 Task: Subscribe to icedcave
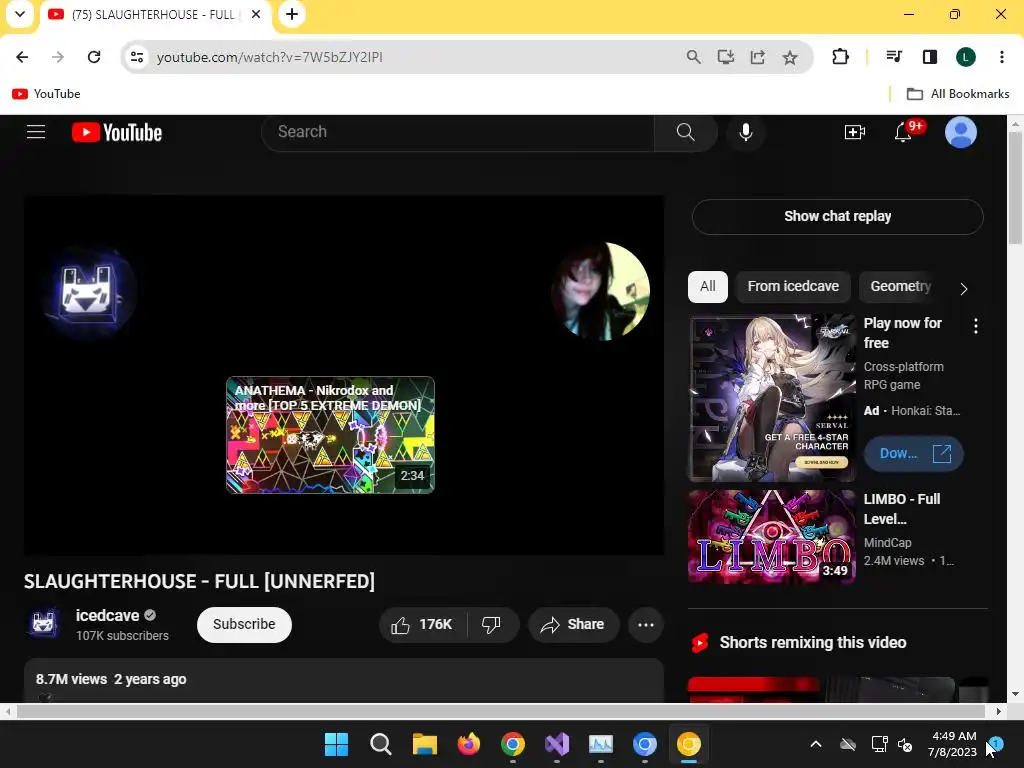[244, 624]
